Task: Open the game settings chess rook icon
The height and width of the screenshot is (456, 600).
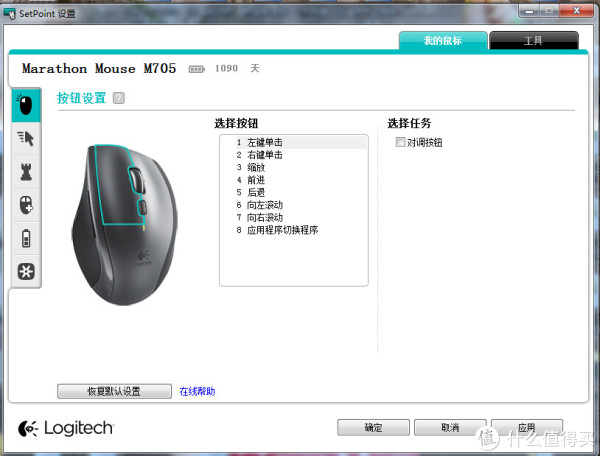Action: [x=25, y=171]
